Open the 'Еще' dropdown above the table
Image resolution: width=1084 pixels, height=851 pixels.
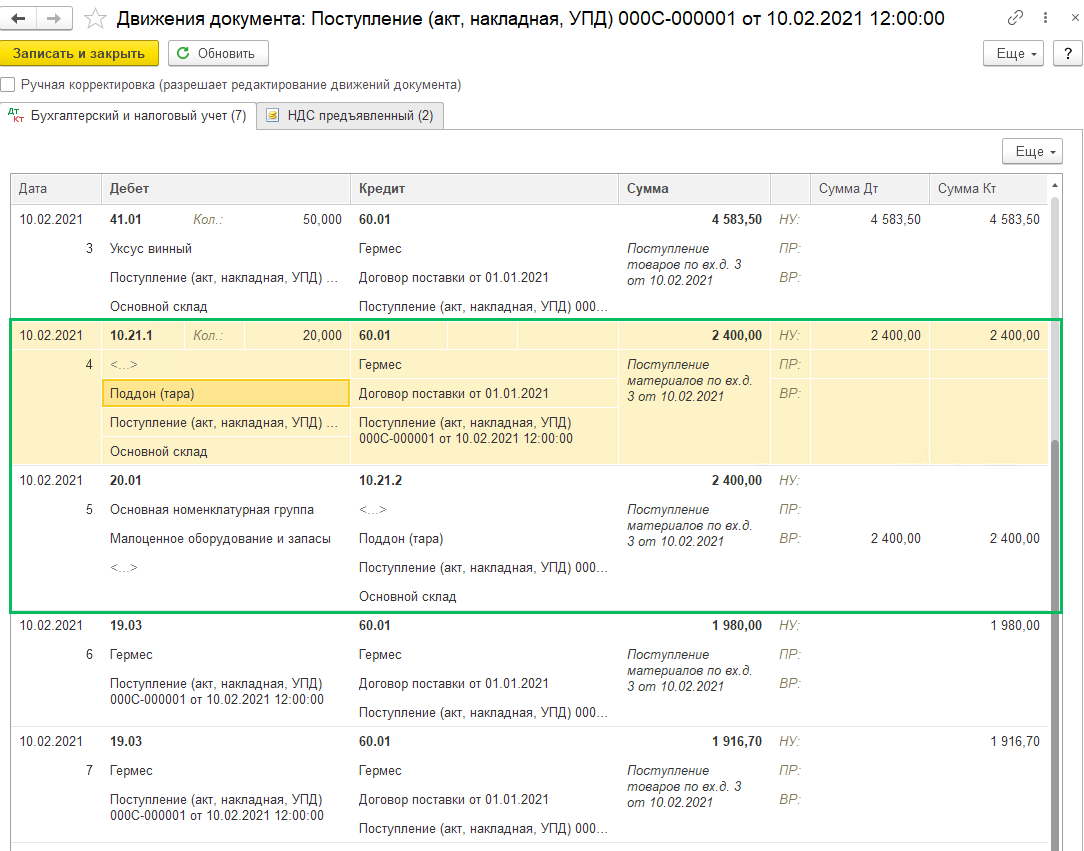1032,151
